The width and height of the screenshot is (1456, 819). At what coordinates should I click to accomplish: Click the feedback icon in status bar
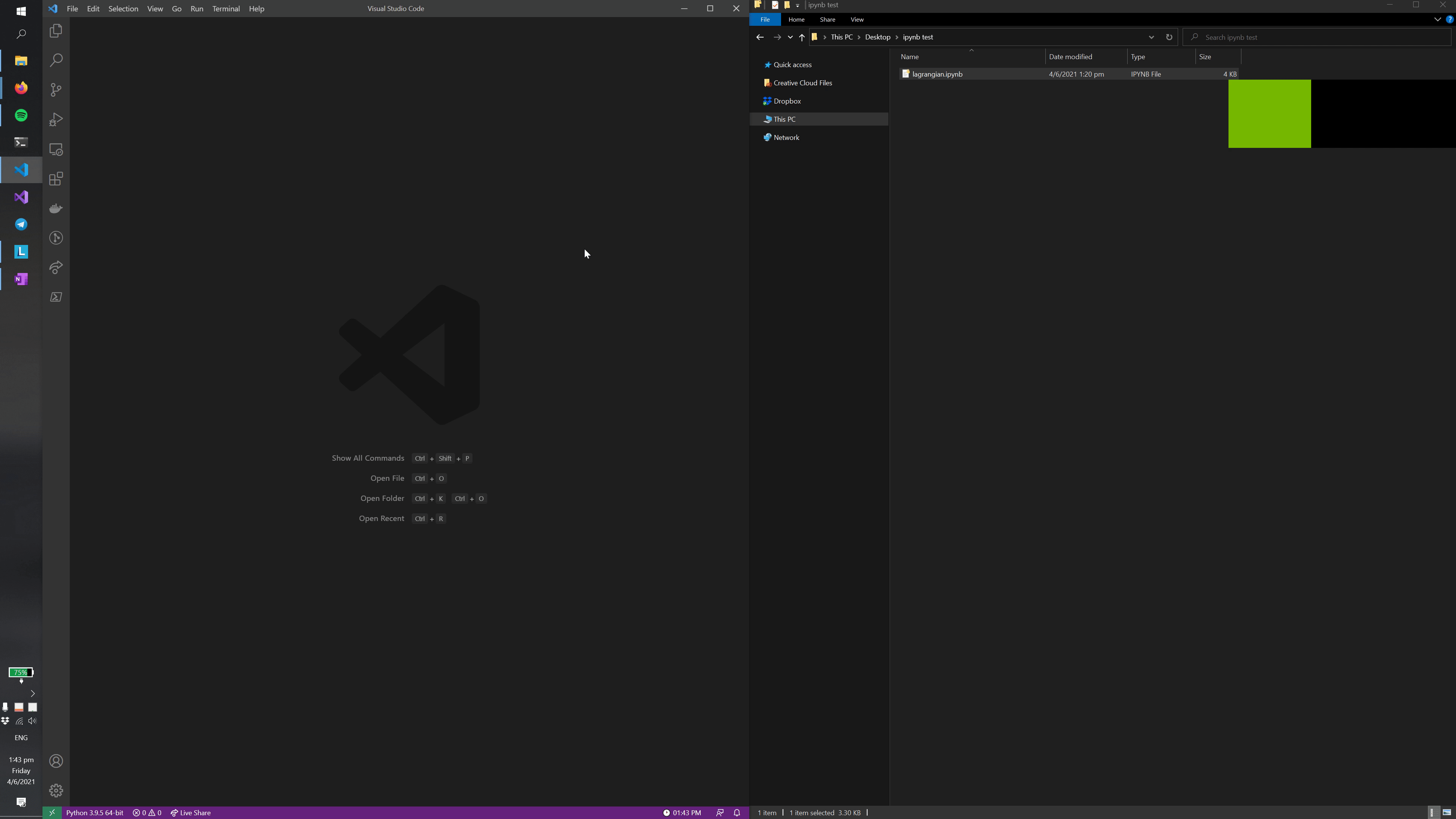tap(720, 813)
